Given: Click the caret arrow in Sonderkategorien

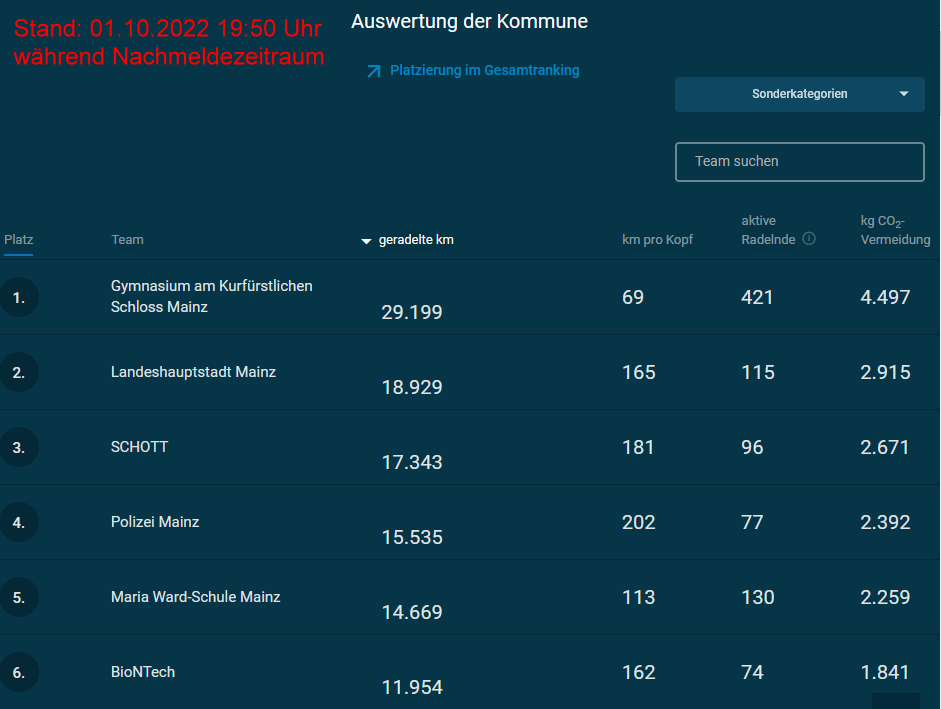Looking at the screenshot, I should click(904, 94).
